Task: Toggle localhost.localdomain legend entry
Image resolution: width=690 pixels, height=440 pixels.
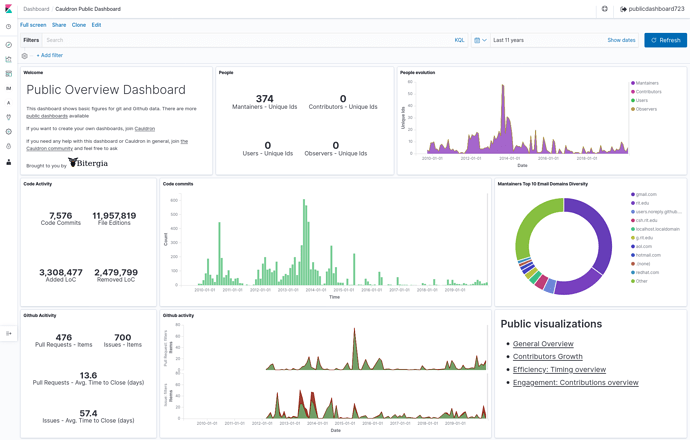Action: [655, 229]
